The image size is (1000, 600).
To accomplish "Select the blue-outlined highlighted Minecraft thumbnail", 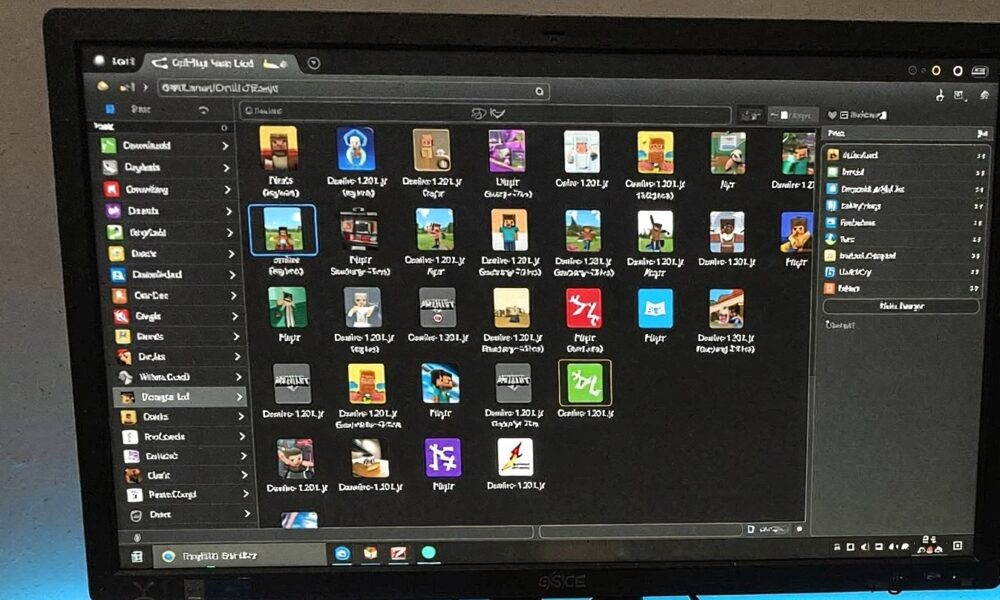I will (282, 230).
